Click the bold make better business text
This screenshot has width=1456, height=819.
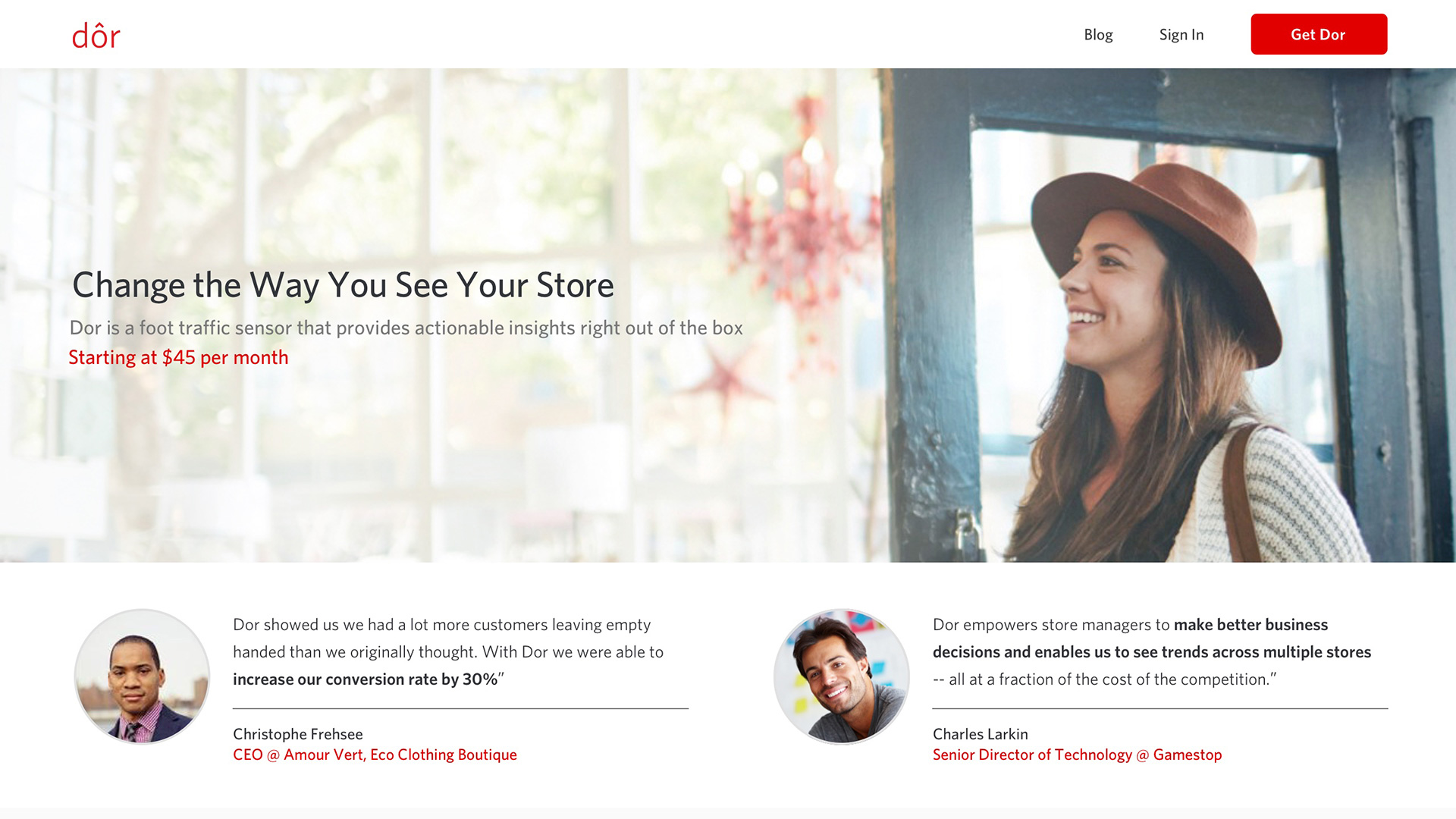pos(1250,625)
